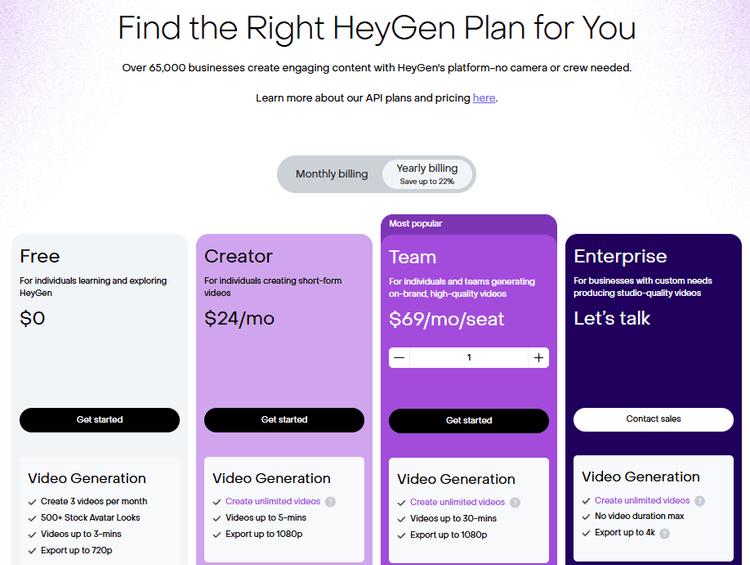
Task: Increase Team seat count with plus button
Action: tap(538, 357)
